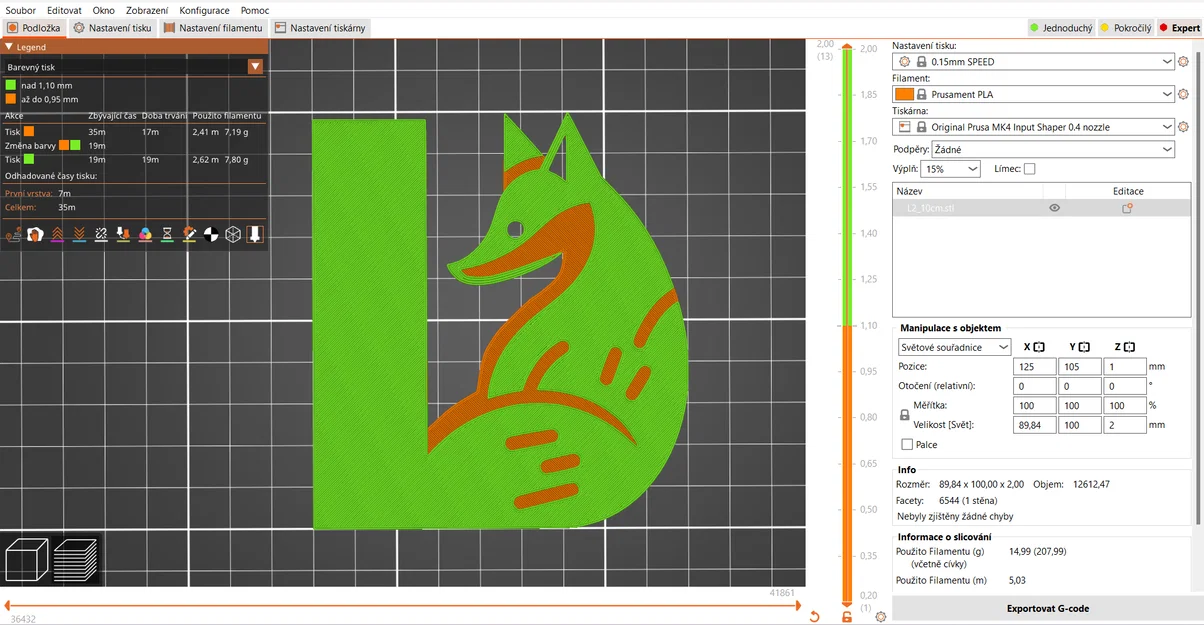Click the Exportovat G-code button

[x=1047, y=608]
